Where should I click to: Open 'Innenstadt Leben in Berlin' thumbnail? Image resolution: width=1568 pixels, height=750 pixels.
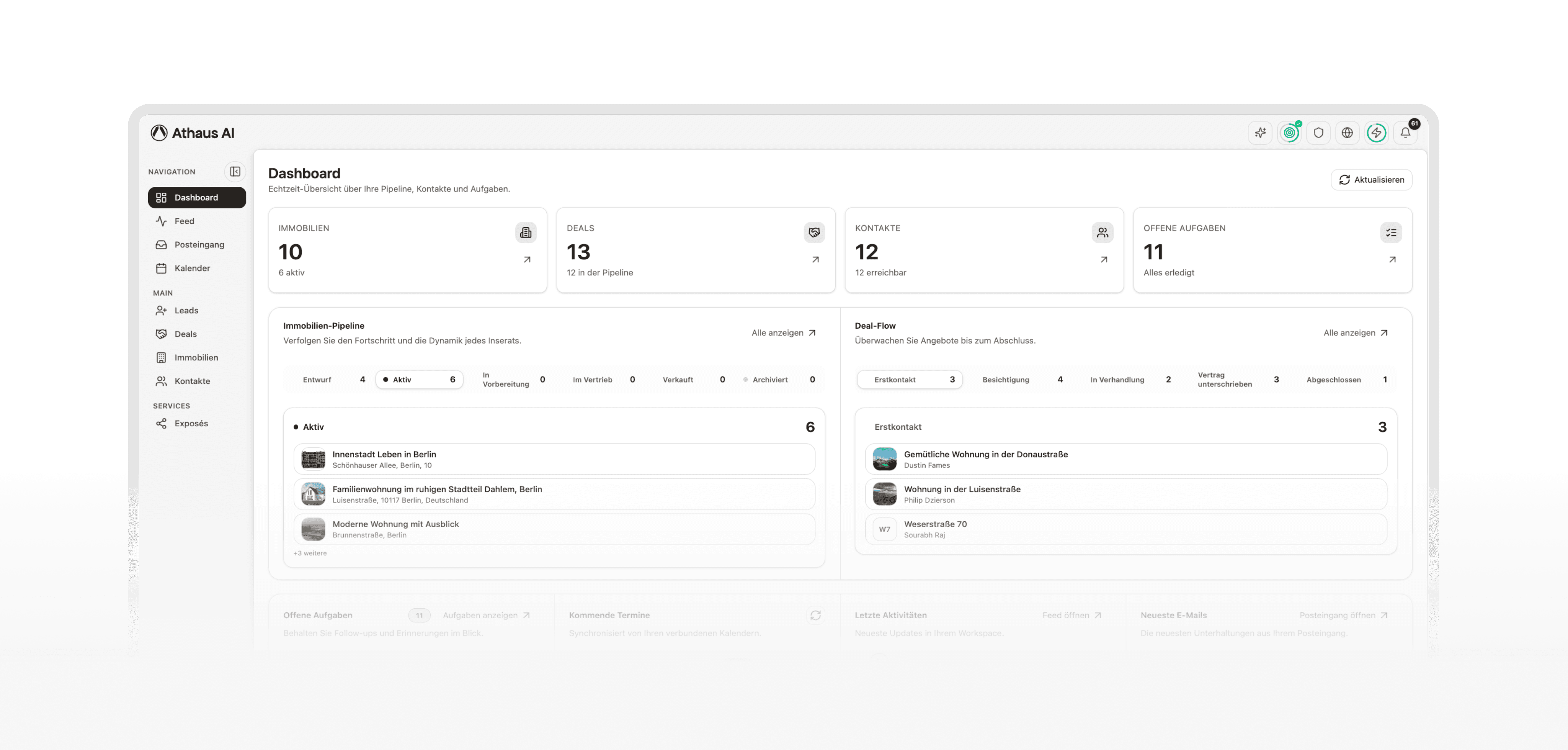point(314,459)
